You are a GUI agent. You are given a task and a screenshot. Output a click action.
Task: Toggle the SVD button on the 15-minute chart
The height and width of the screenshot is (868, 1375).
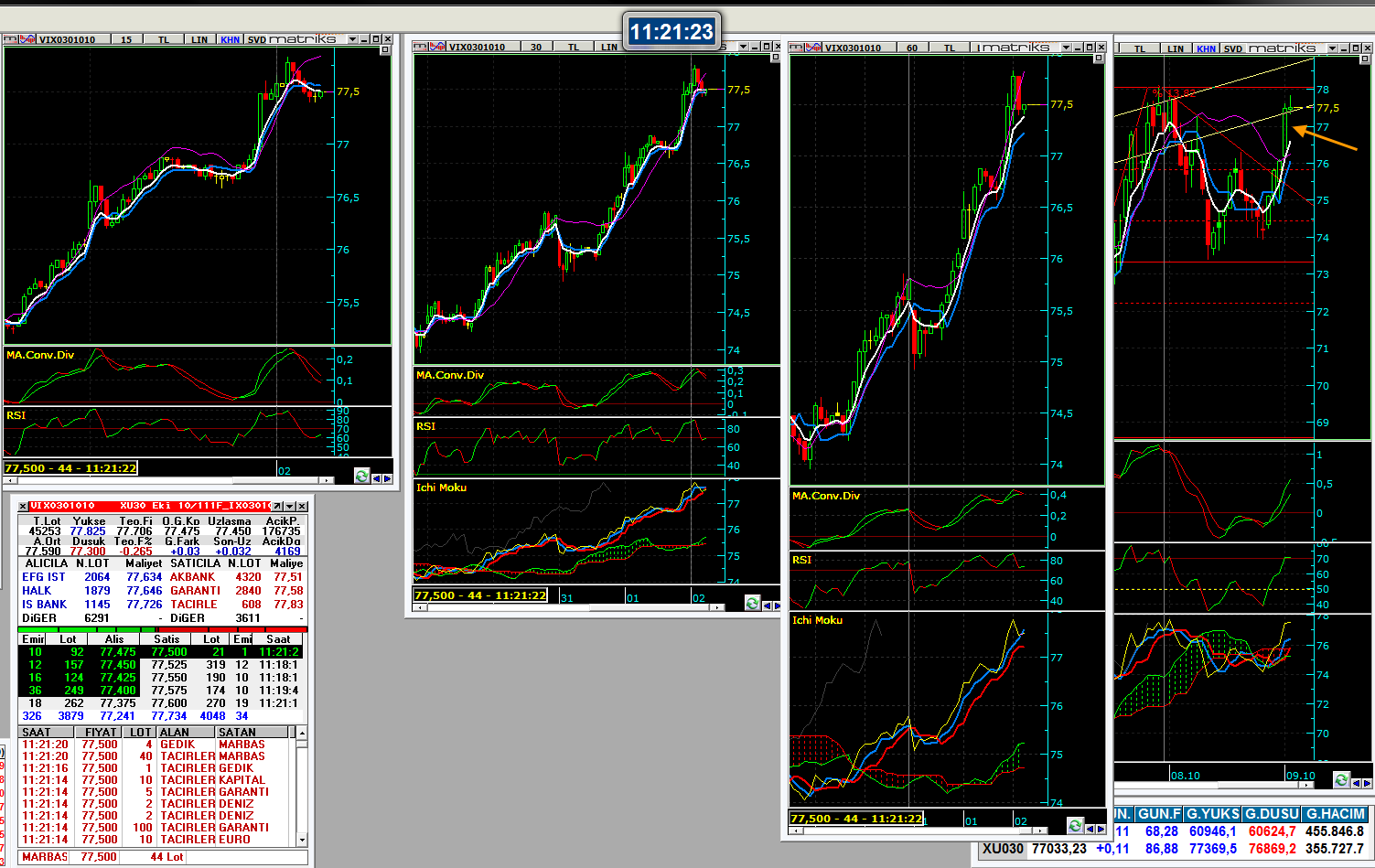[256, 39]
